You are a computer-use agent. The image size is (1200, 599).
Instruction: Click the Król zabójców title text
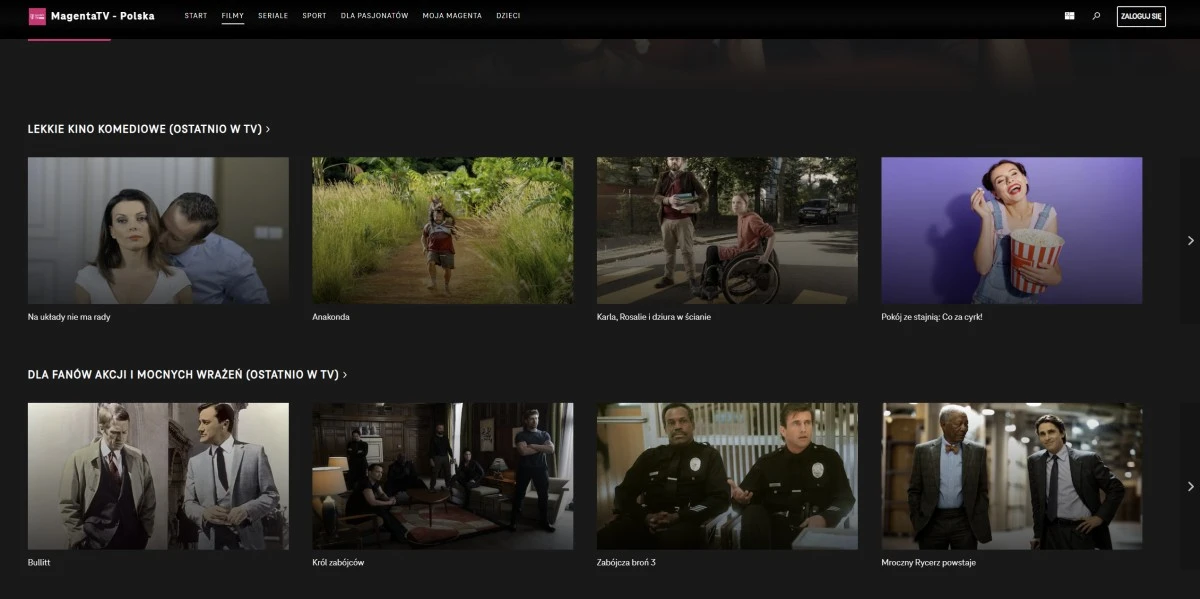(338, 563)
